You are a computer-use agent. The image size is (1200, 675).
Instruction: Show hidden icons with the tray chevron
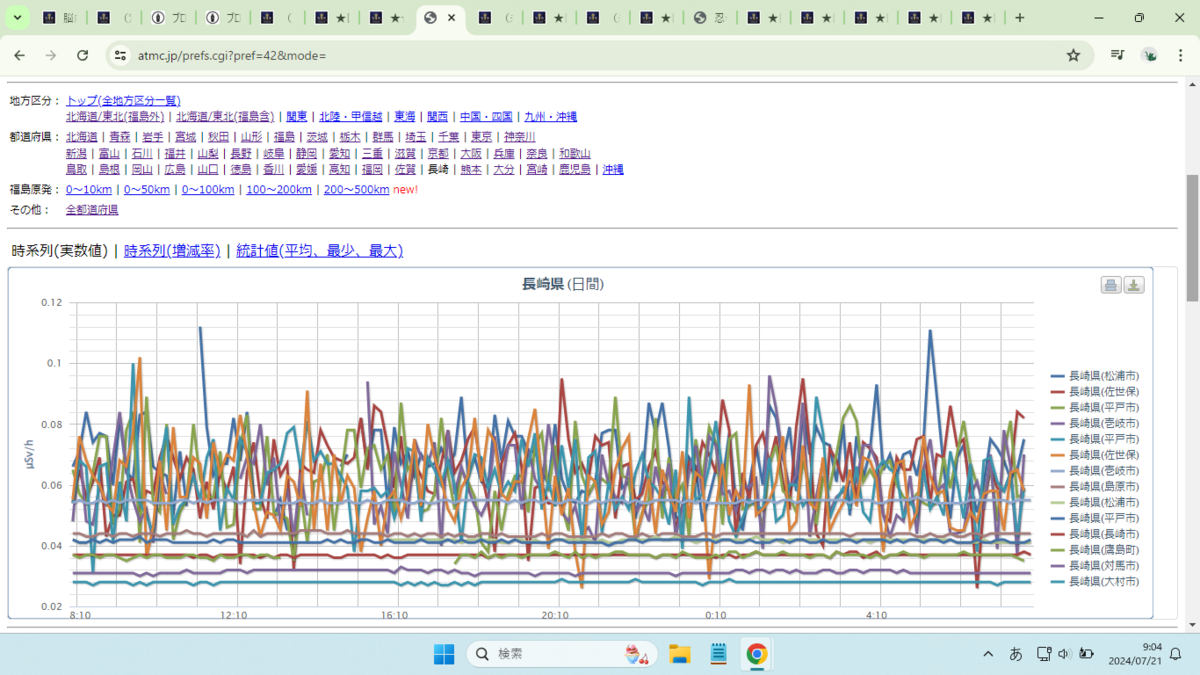[988, 654]
